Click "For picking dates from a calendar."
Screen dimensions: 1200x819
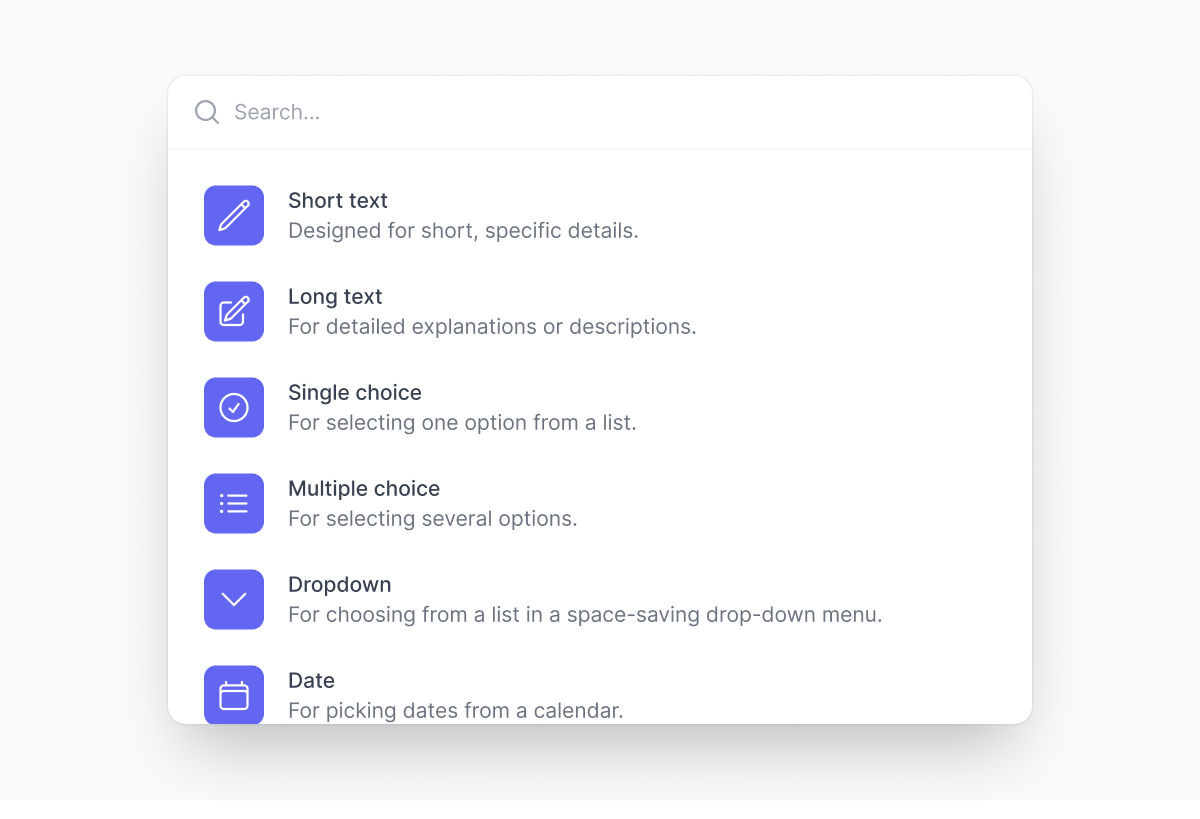point(456,711)
